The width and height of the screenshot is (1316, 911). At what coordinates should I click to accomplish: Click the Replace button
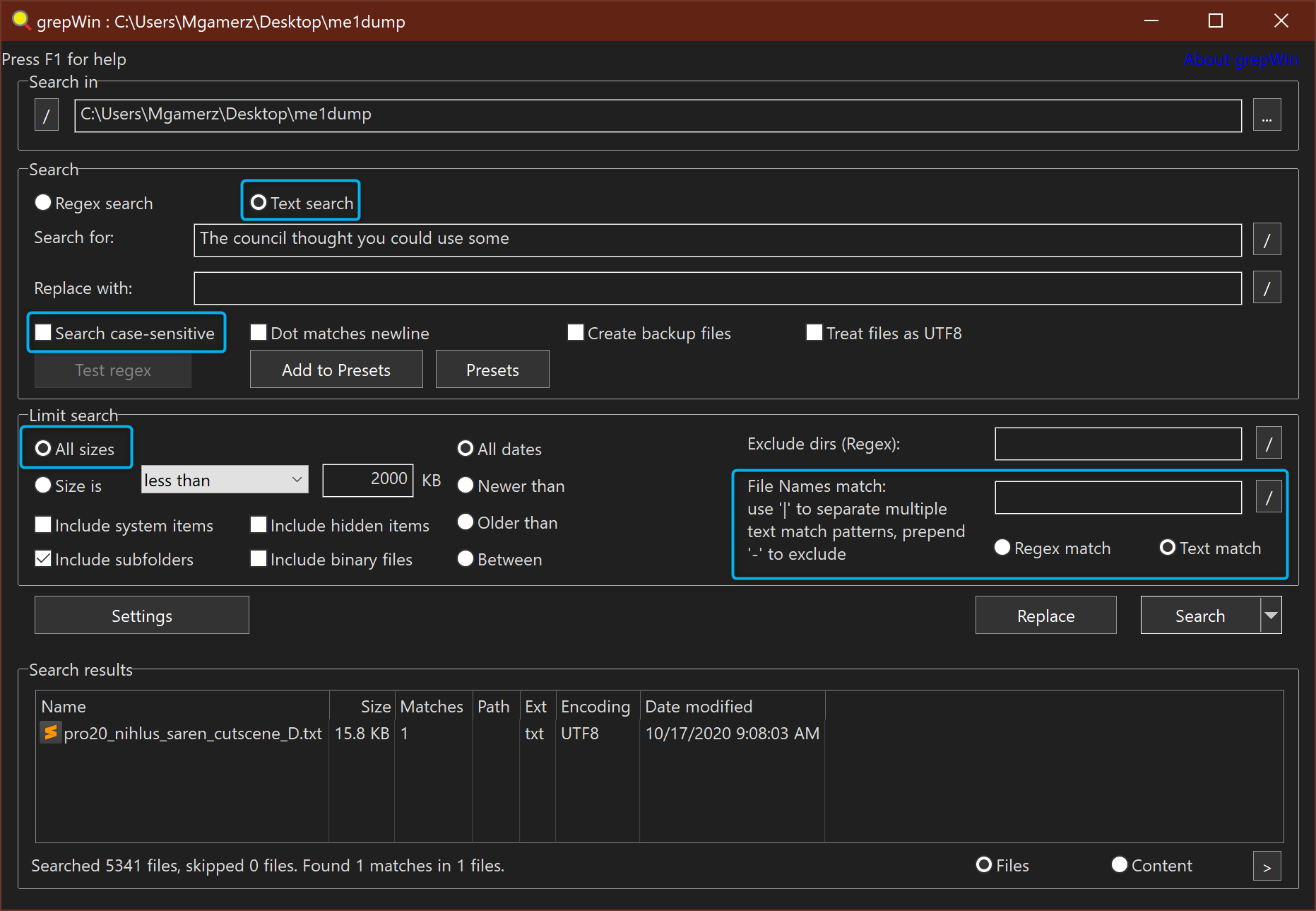coord(1046,616)
